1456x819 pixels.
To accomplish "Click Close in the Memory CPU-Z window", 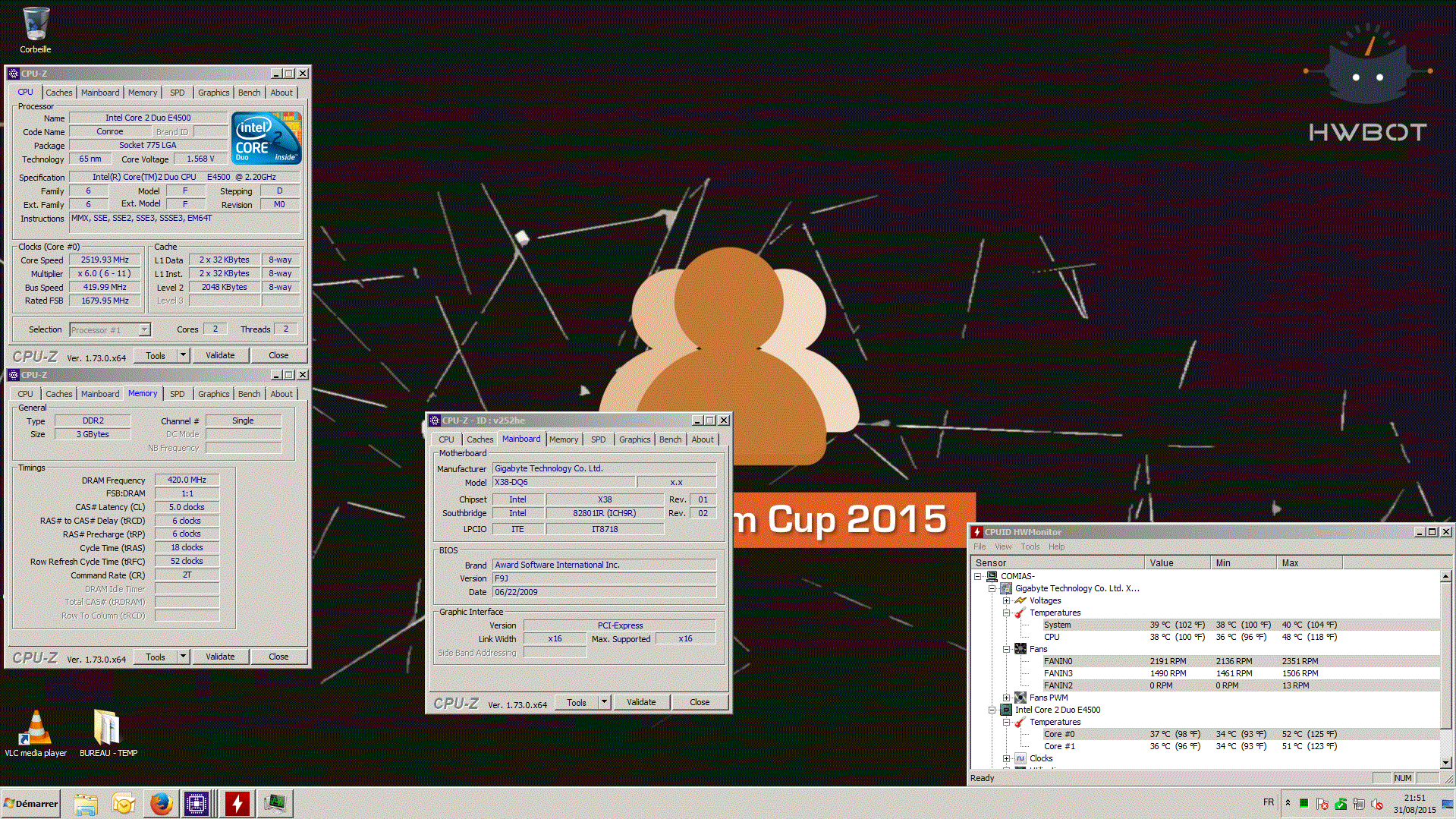I will (278, 657).
